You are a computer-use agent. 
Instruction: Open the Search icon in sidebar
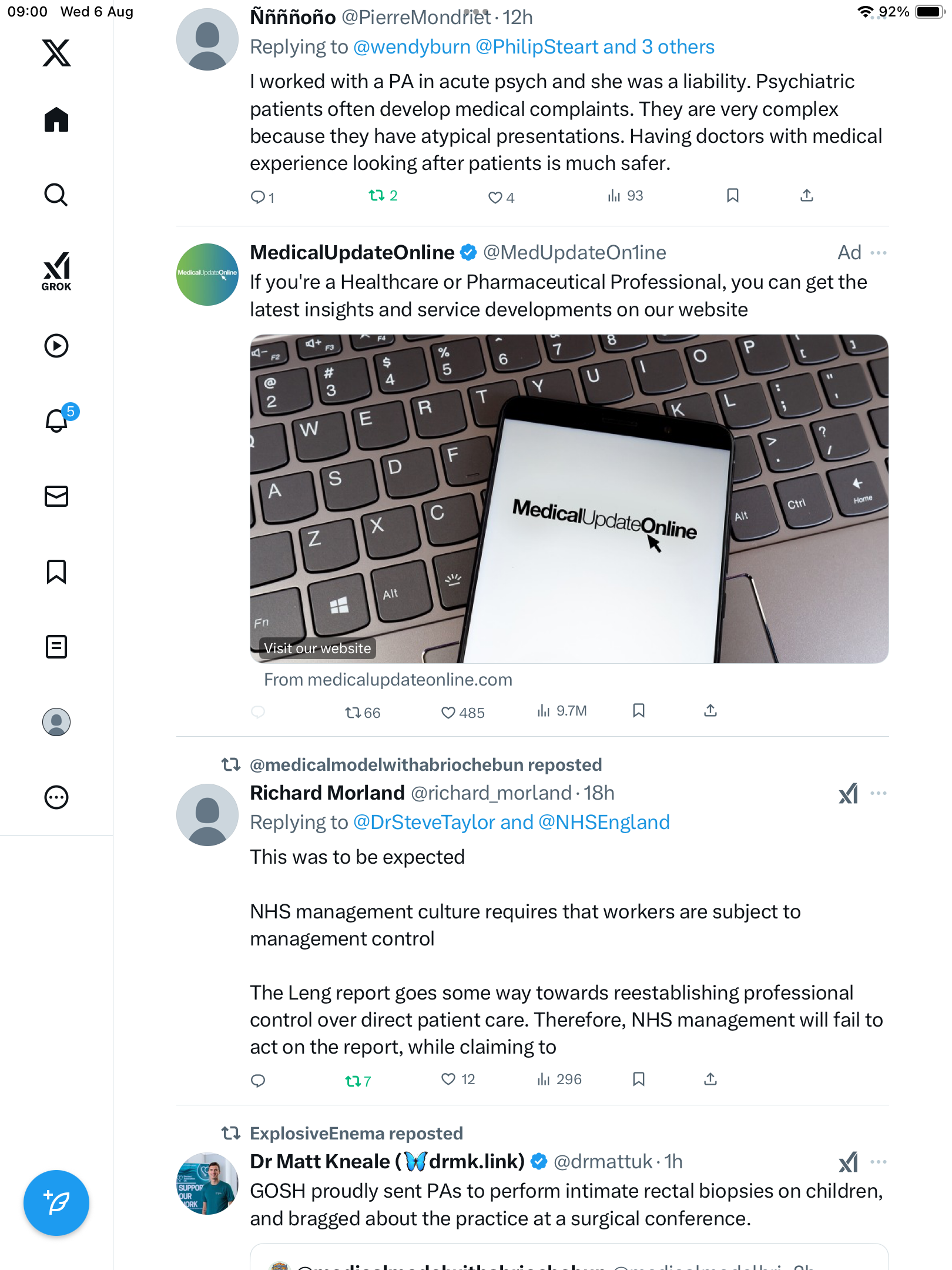click(x=56, y=195)
